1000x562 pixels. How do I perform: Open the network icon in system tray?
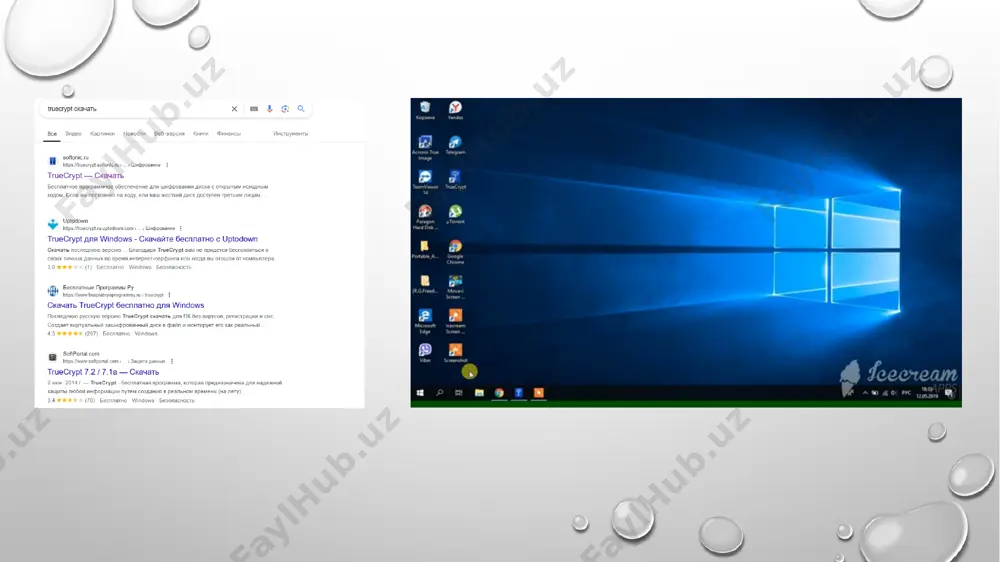(884, 393)
